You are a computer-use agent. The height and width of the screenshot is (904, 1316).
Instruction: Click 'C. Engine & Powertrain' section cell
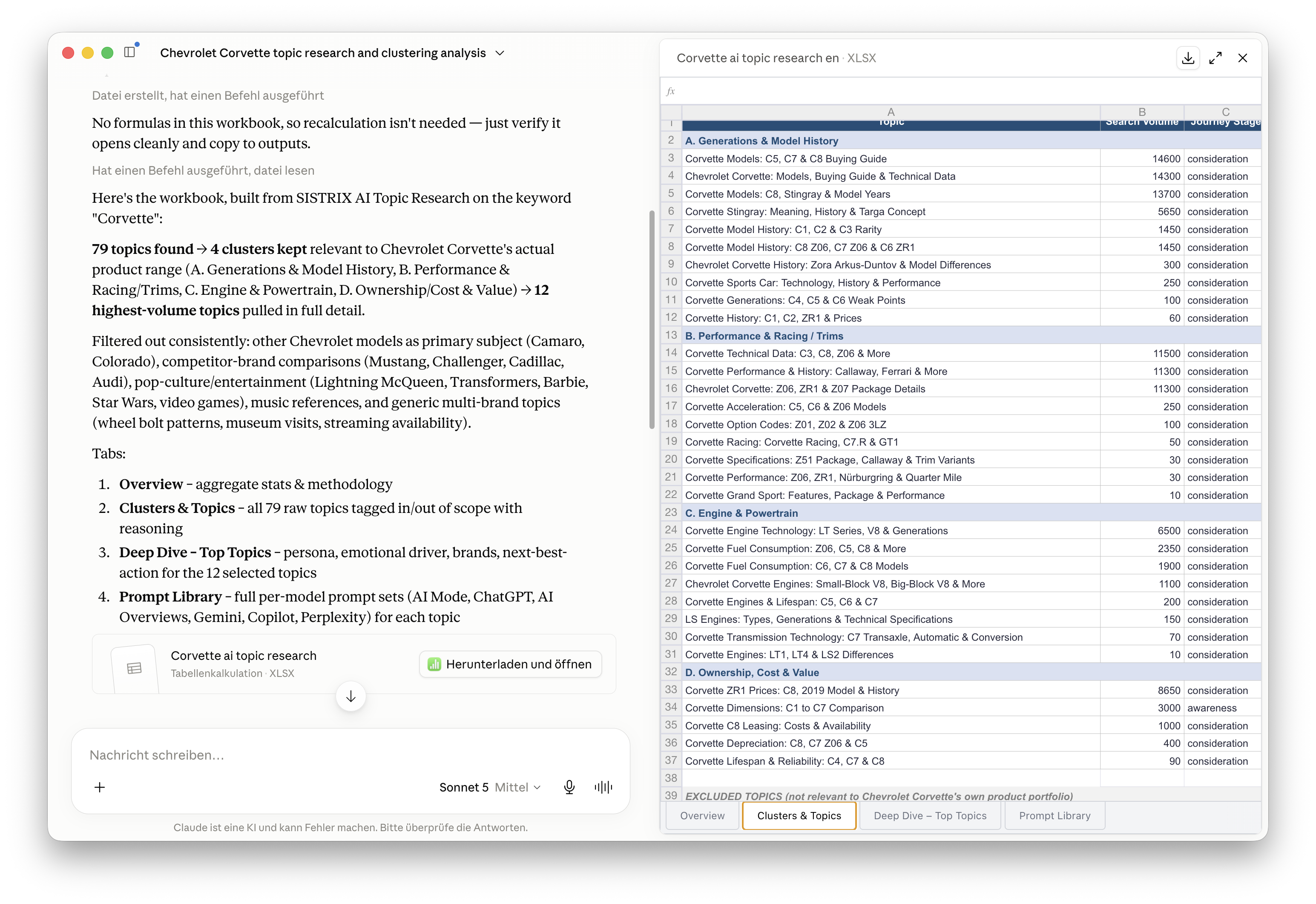[891, 513]
